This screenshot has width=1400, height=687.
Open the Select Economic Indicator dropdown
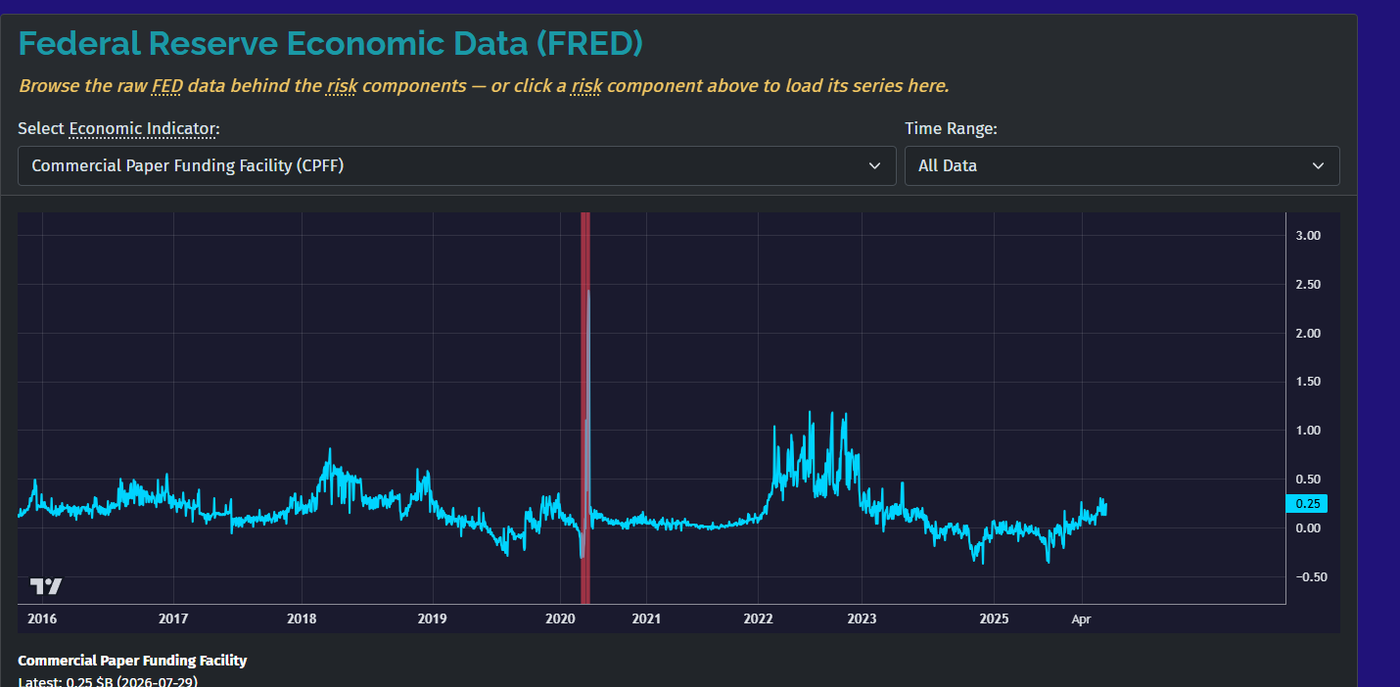coord(457,166)
